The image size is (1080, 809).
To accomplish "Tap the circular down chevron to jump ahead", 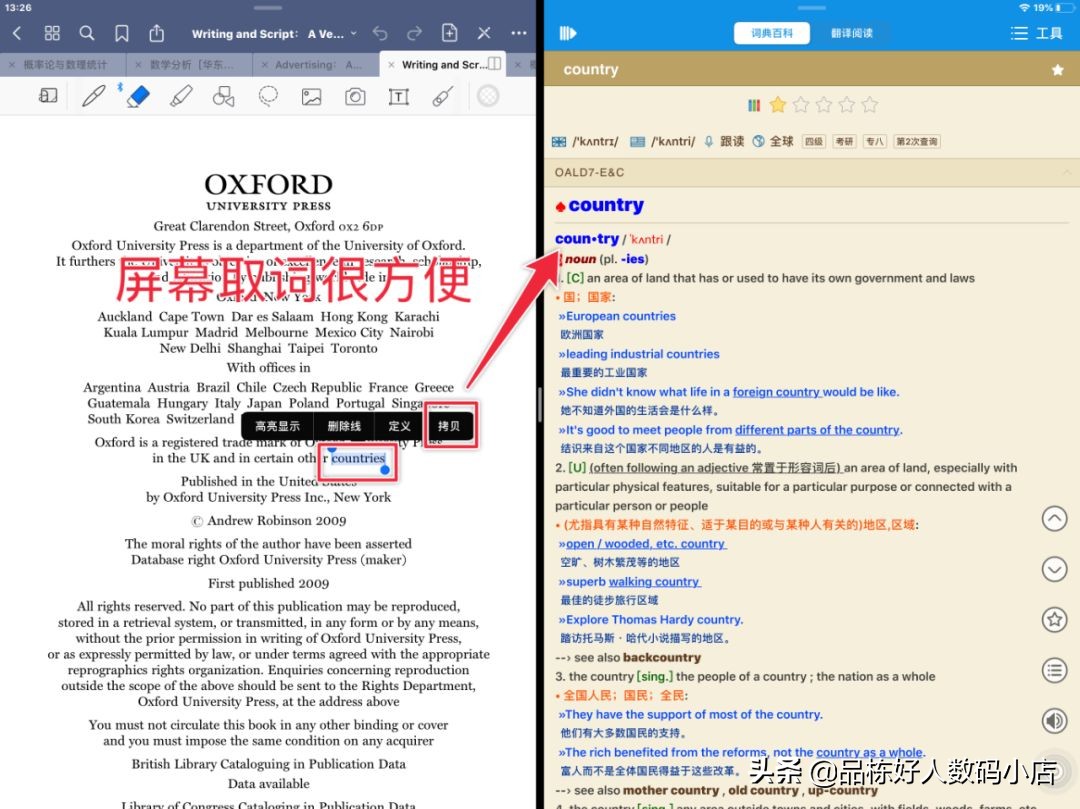I will pyautogui.click(x=1054, y=568).
